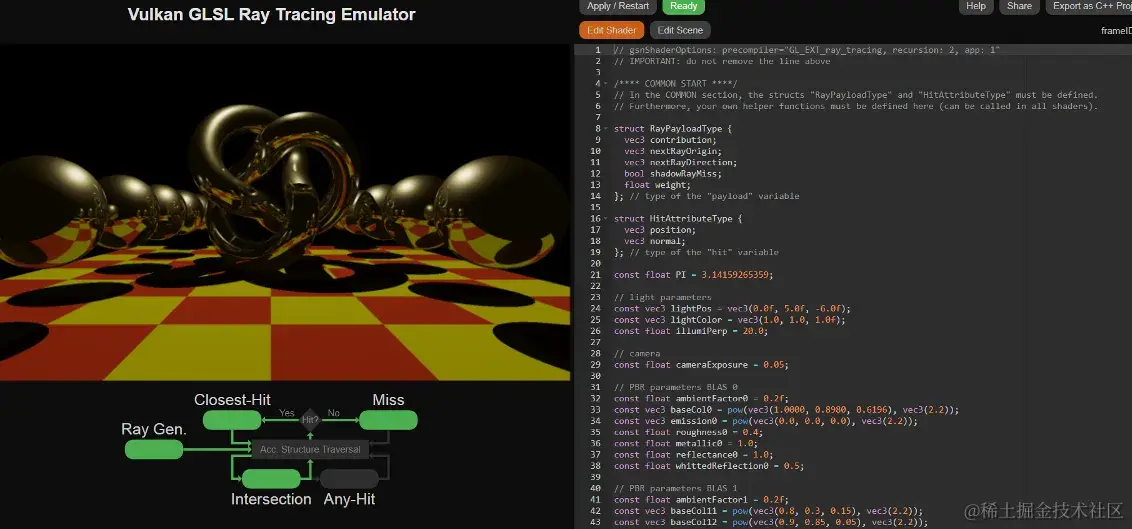
Task: Collapse the RayPayloadType struct fold arrow
Action: [606, 128]
